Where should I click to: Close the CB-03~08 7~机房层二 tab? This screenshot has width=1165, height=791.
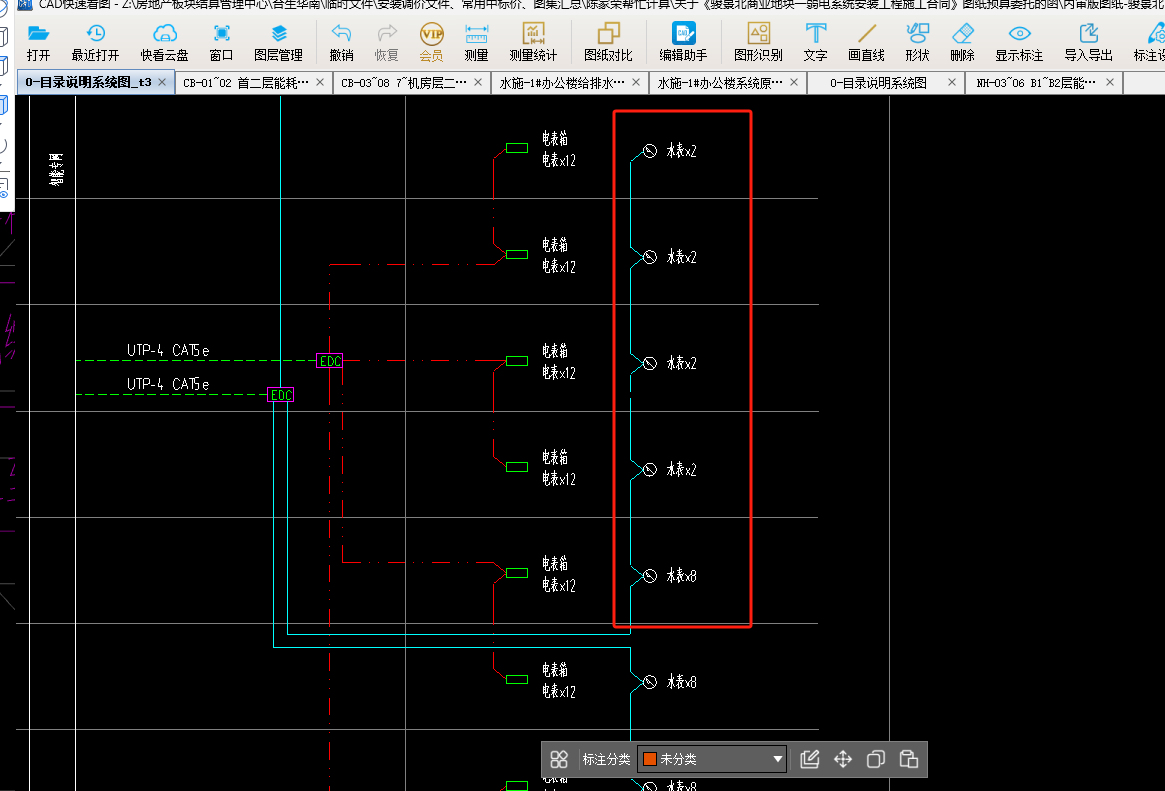478,82
